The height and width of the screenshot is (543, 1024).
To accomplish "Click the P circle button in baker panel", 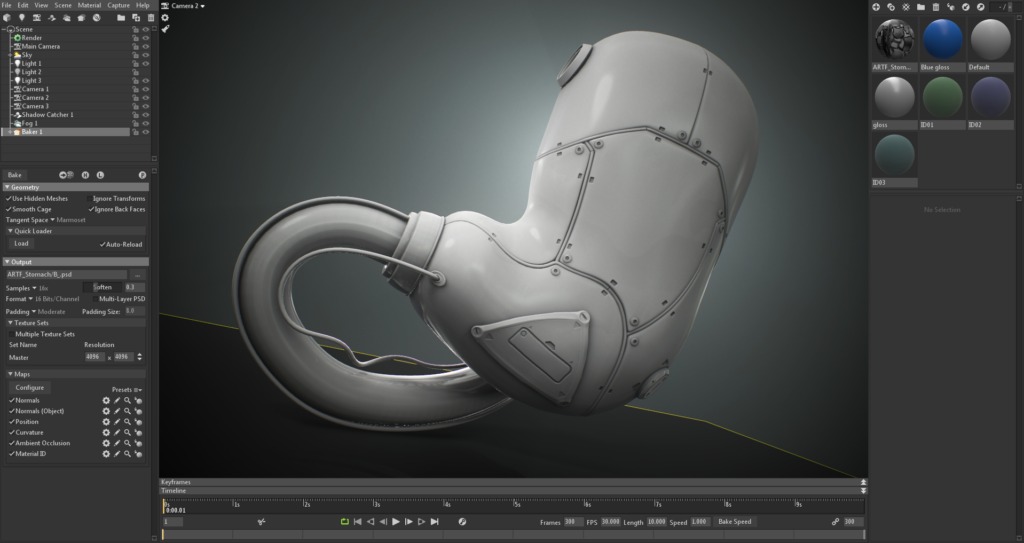I will 142,175.
